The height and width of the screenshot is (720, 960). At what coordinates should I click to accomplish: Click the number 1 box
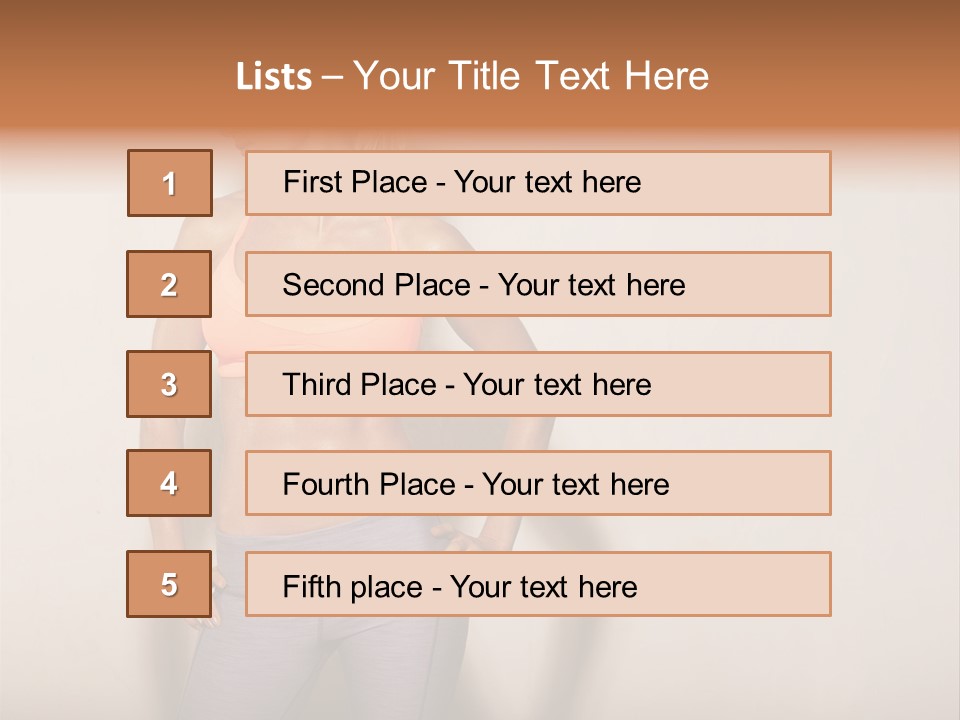pyautogui.click(x=170, y=183)
